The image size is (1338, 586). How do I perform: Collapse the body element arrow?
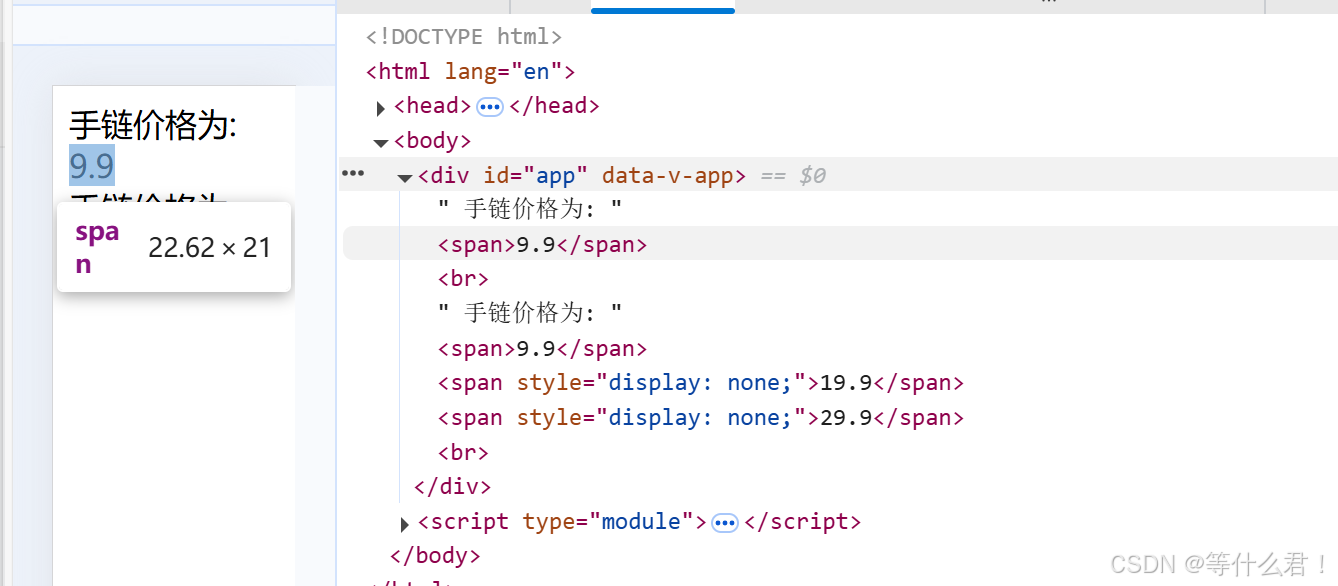(381, 142)
